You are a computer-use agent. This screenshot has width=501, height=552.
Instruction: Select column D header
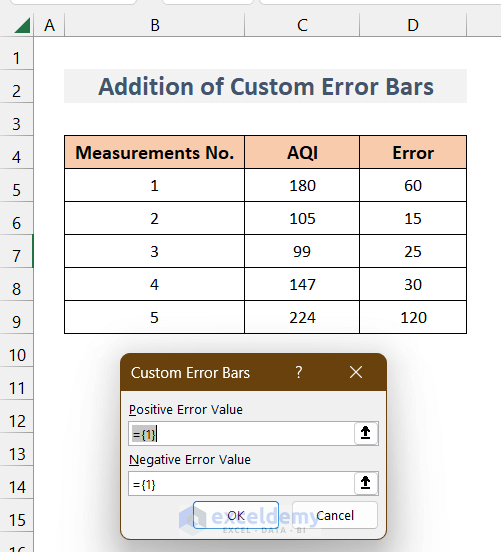point(413,25)
